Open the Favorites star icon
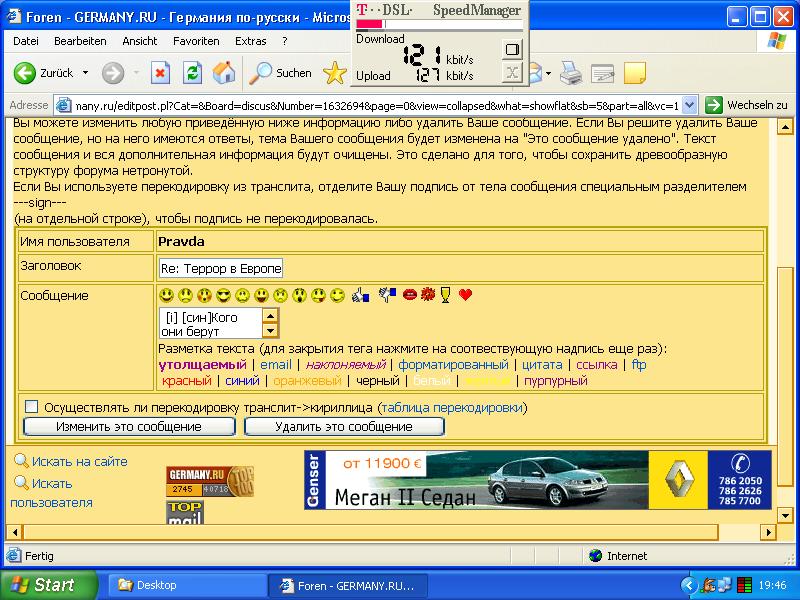 (334, 73)
